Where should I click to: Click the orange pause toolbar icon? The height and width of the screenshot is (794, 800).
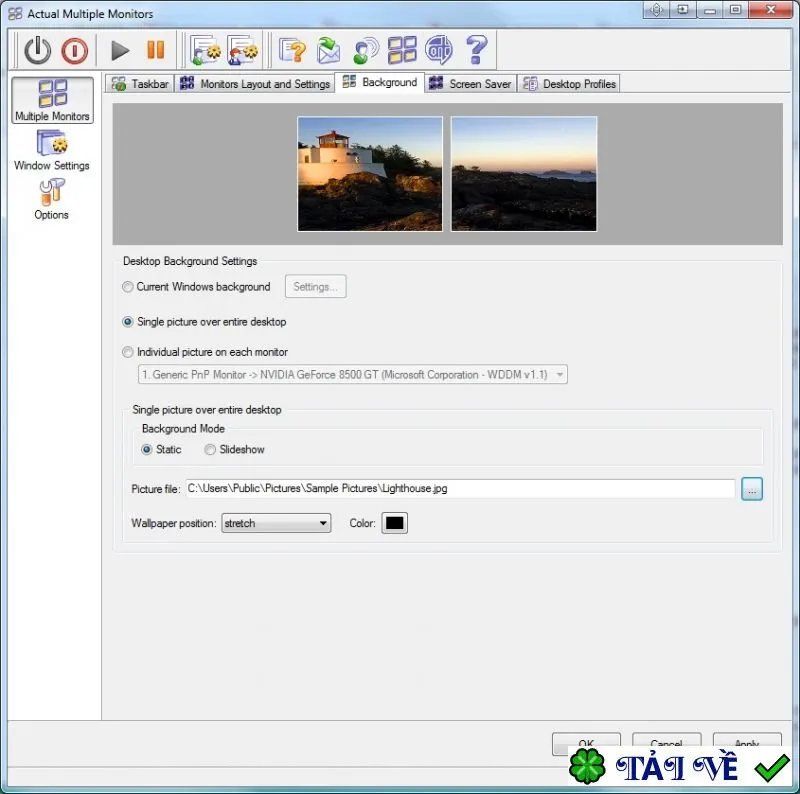click(x=156, y=50)
